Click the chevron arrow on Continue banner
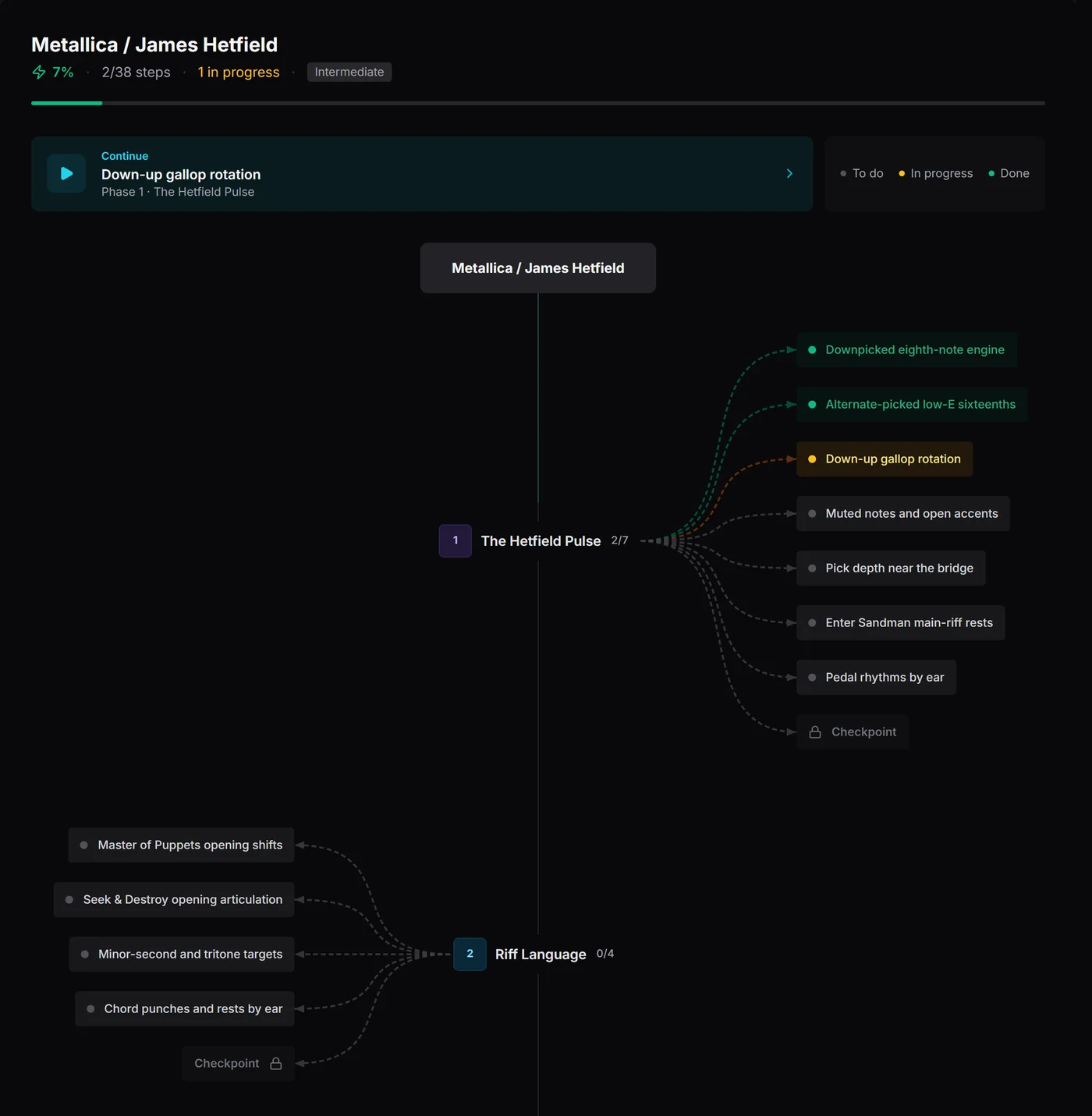 [x=789, y=173]
